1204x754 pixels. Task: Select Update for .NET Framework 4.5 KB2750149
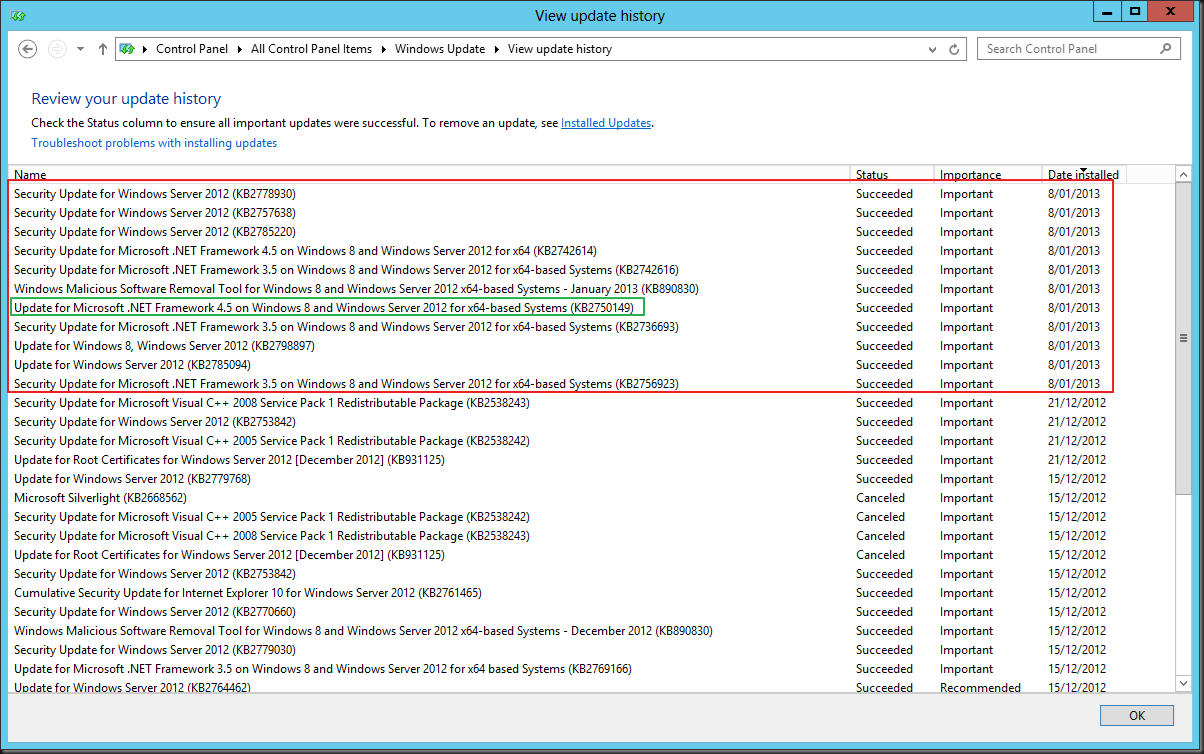pos(590,308)
